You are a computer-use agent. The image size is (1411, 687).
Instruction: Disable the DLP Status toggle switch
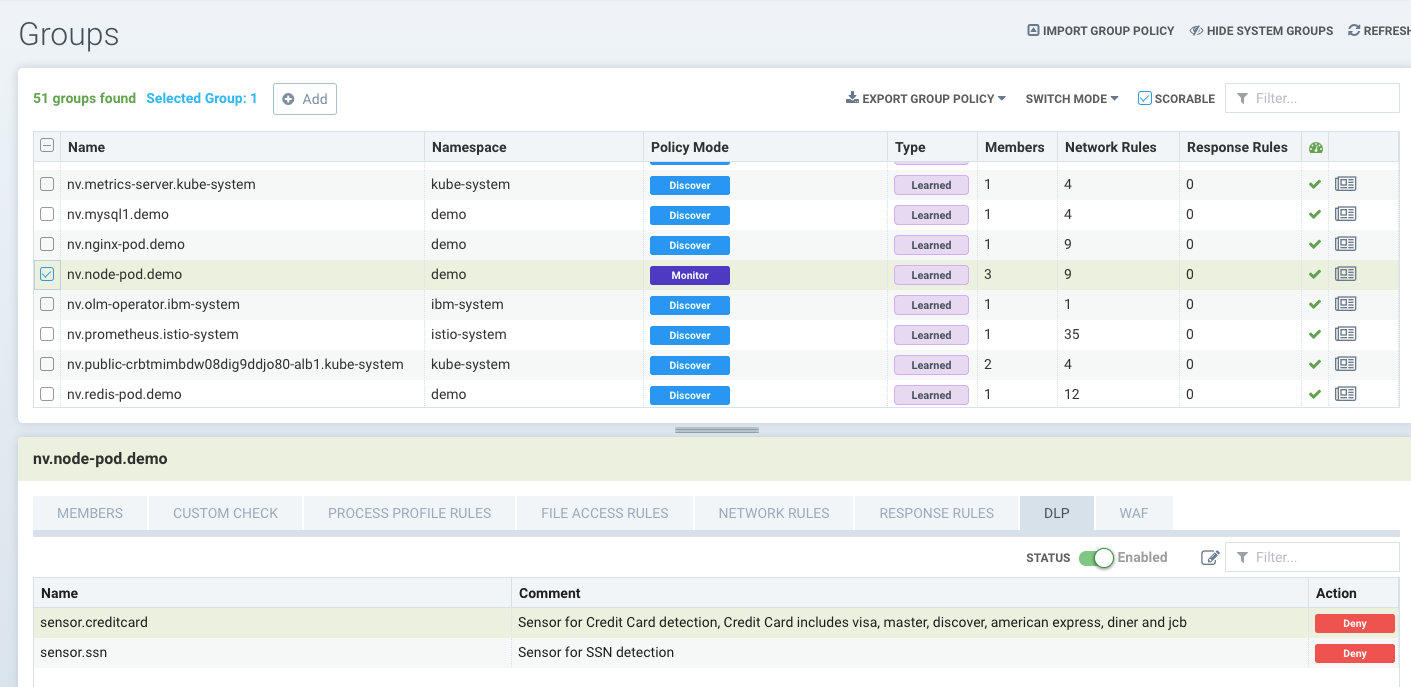pos(1096,558)
